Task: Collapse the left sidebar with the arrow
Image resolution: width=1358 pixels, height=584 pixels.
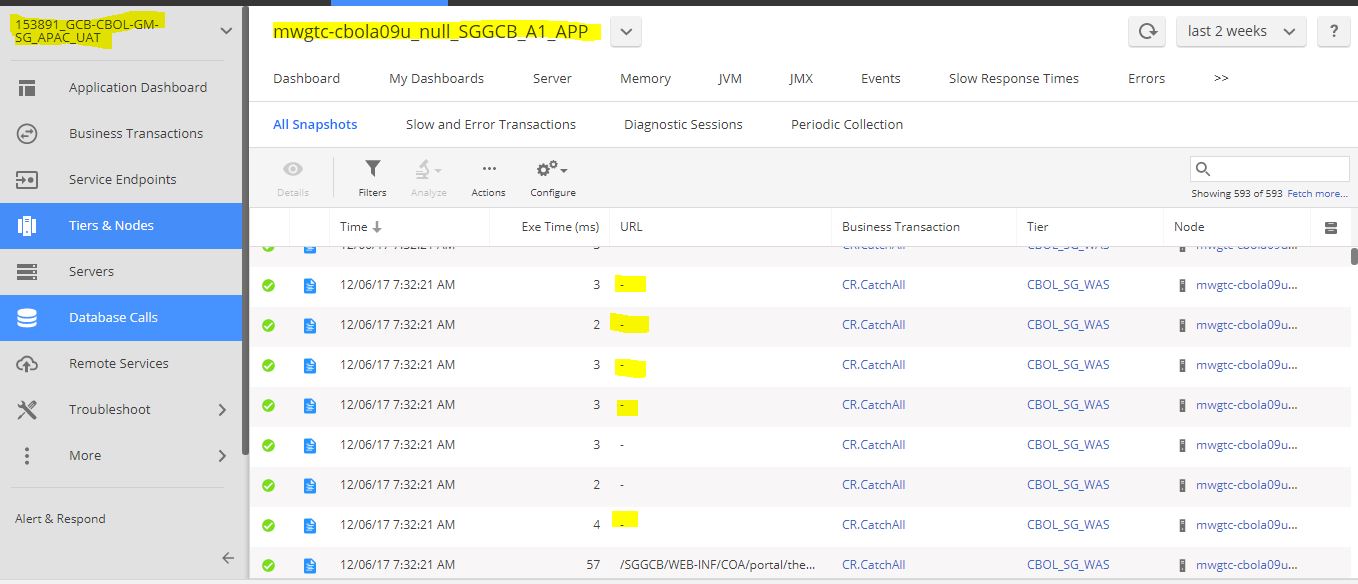Action: point(228,558)
